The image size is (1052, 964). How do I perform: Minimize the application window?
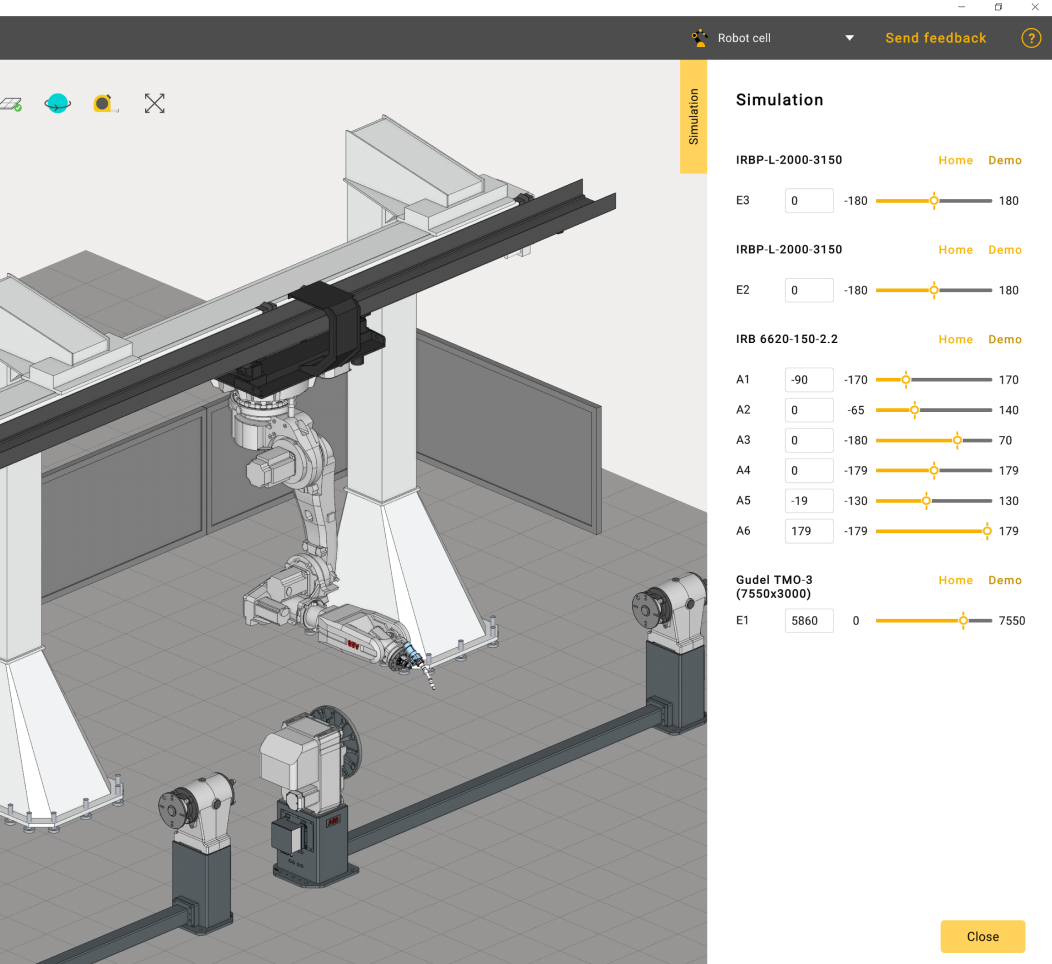961,7
